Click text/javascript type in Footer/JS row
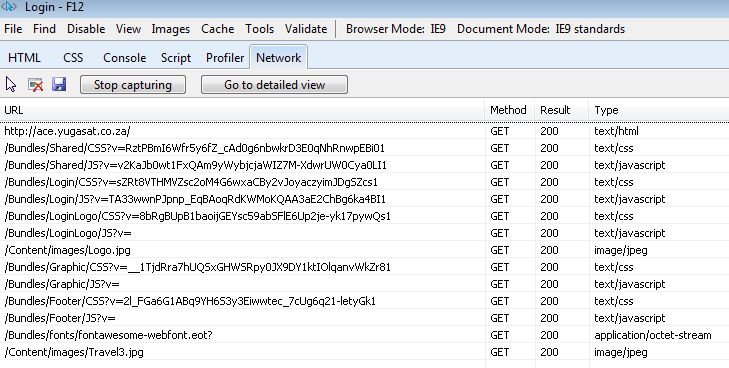The image size is (729, 368). pyautogui.click(x=630, y=318)
